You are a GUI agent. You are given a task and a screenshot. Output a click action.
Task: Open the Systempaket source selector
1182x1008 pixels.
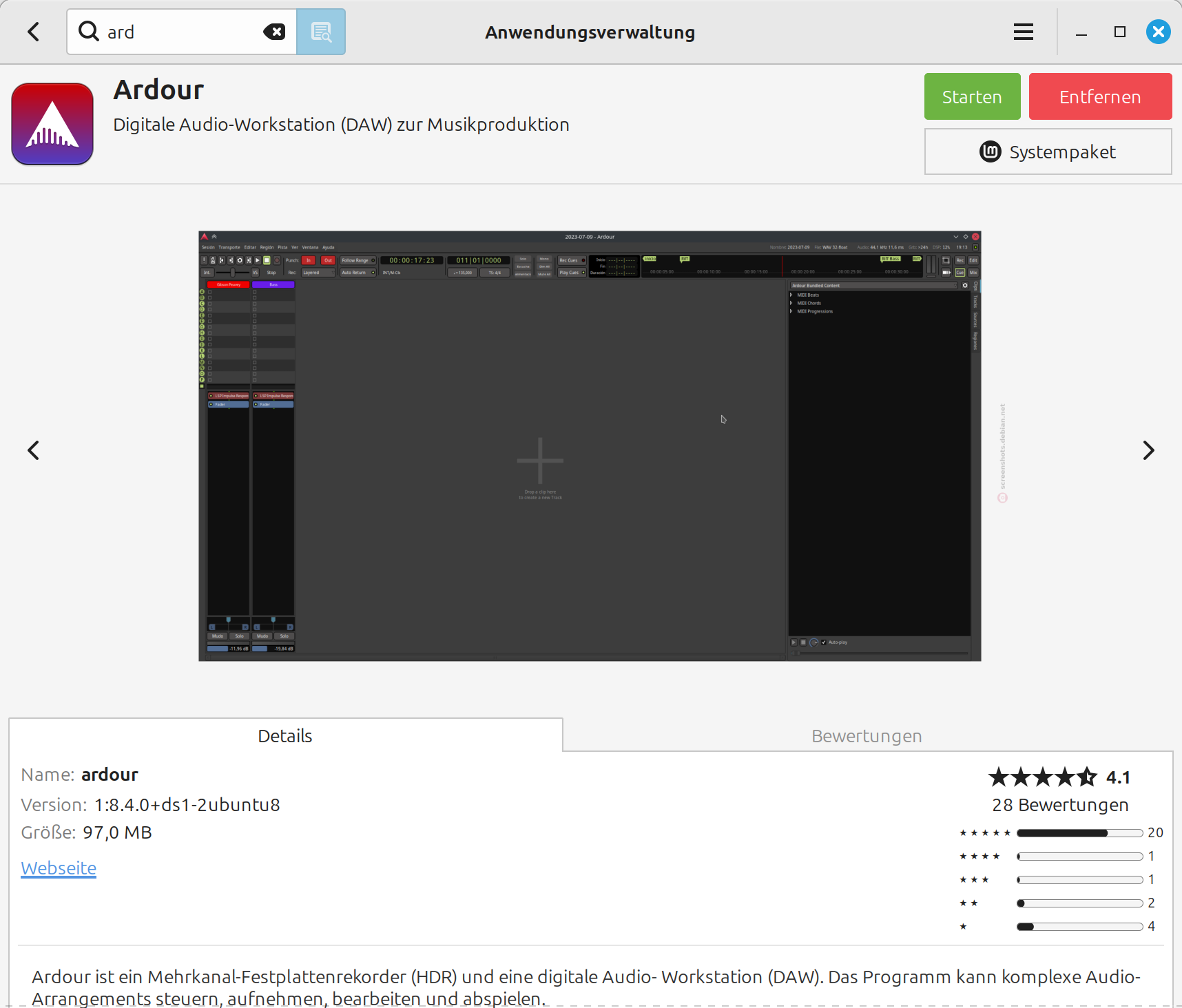pyautogui.click(x=1048, y=151)
